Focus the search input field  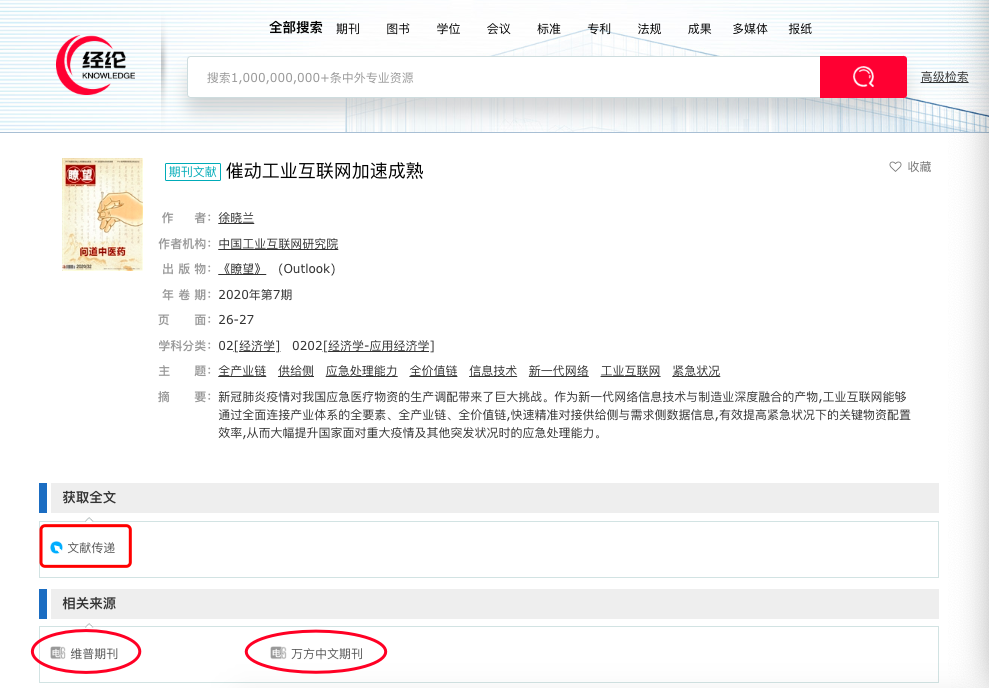tap(500, 77)
